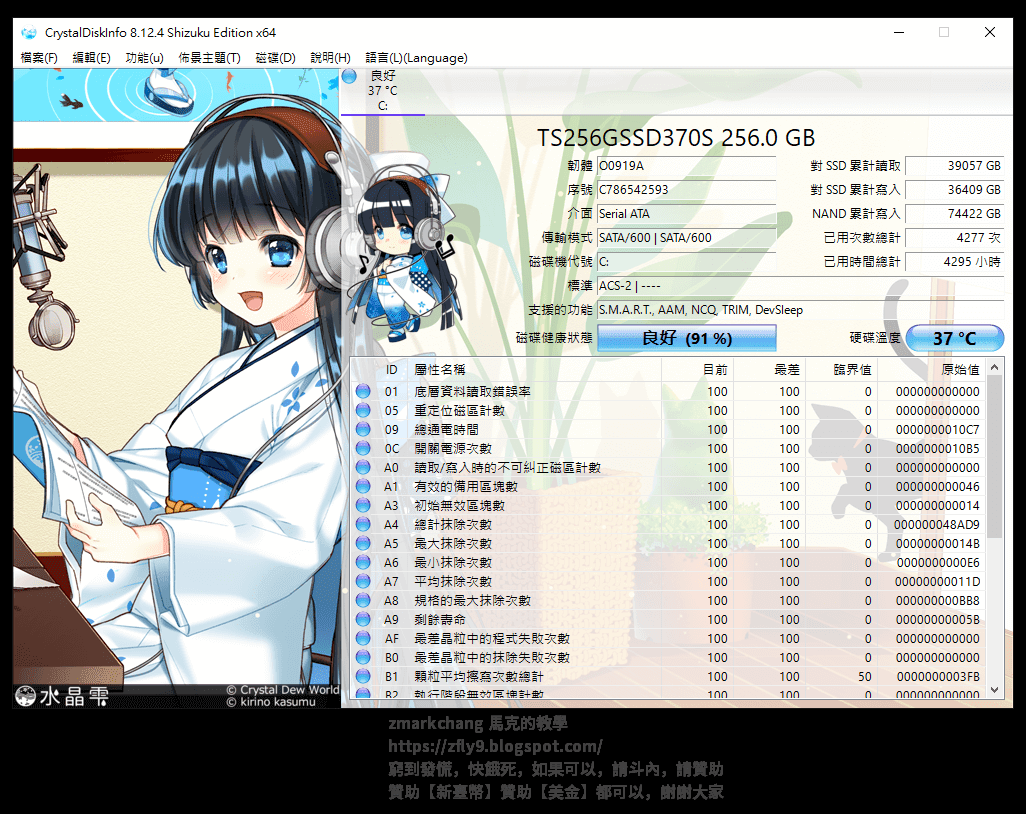Click threshold value 50 in B1 row

point(864,676)
